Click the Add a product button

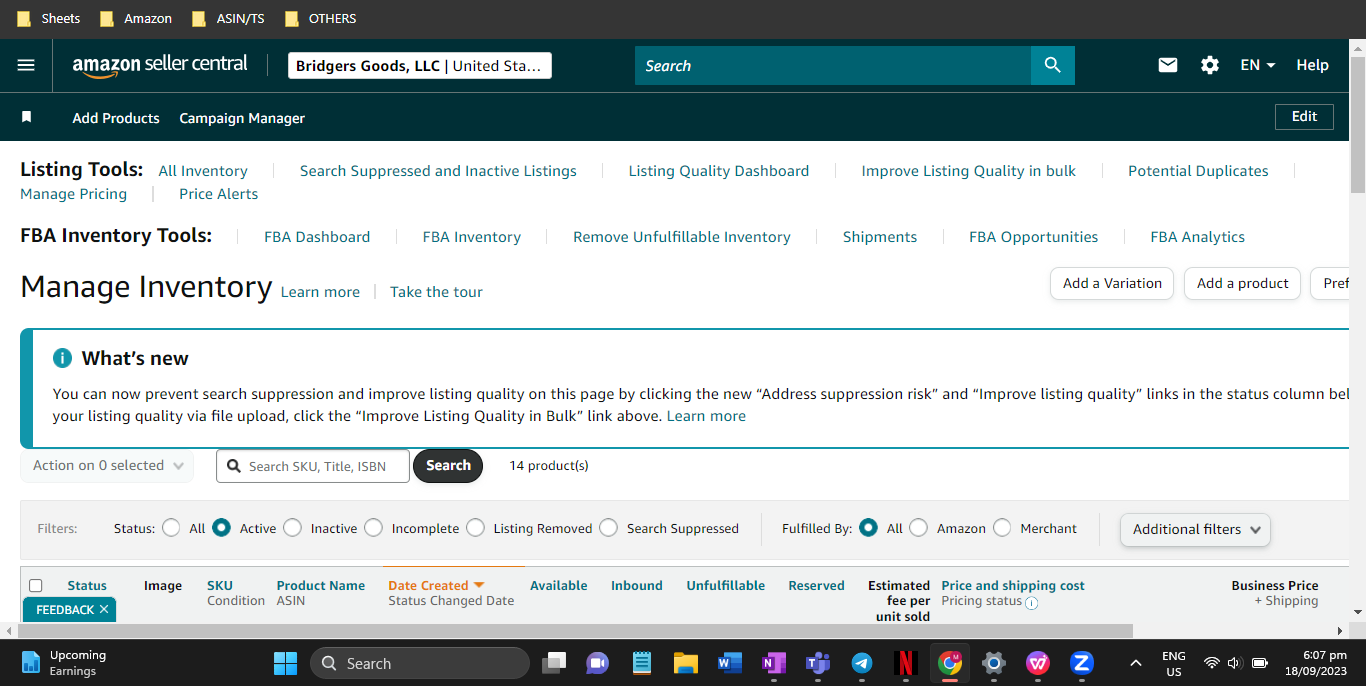[1243, 283]
